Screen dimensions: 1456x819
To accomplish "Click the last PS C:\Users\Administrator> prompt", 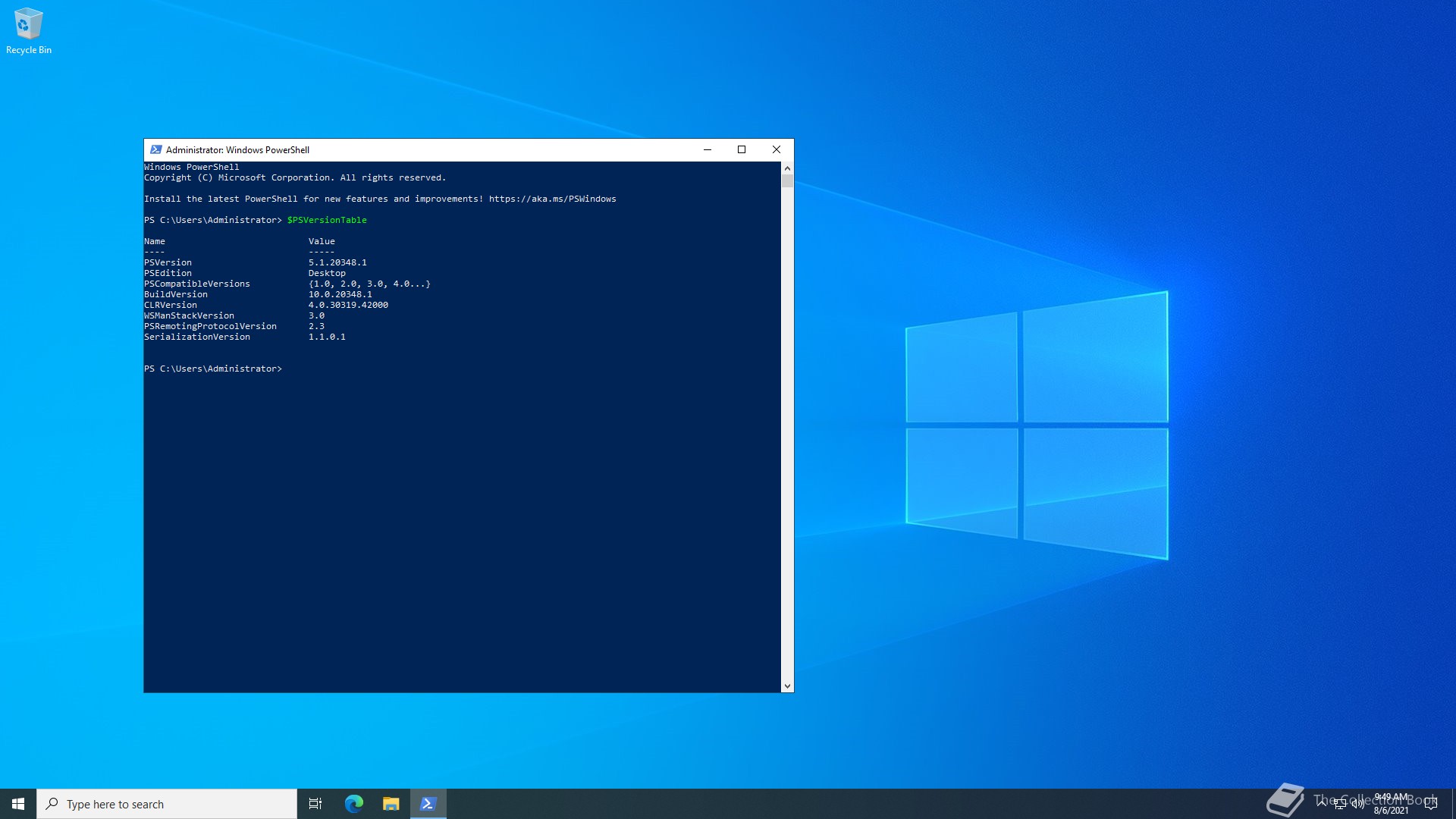I will 213,369.
